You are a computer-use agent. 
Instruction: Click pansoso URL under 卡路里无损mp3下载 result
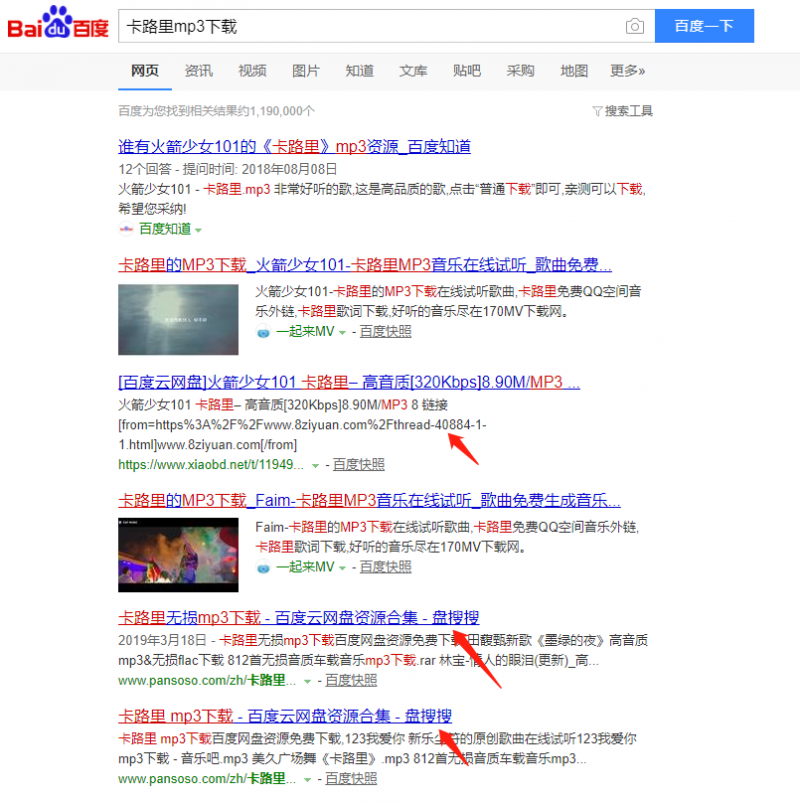207,681
